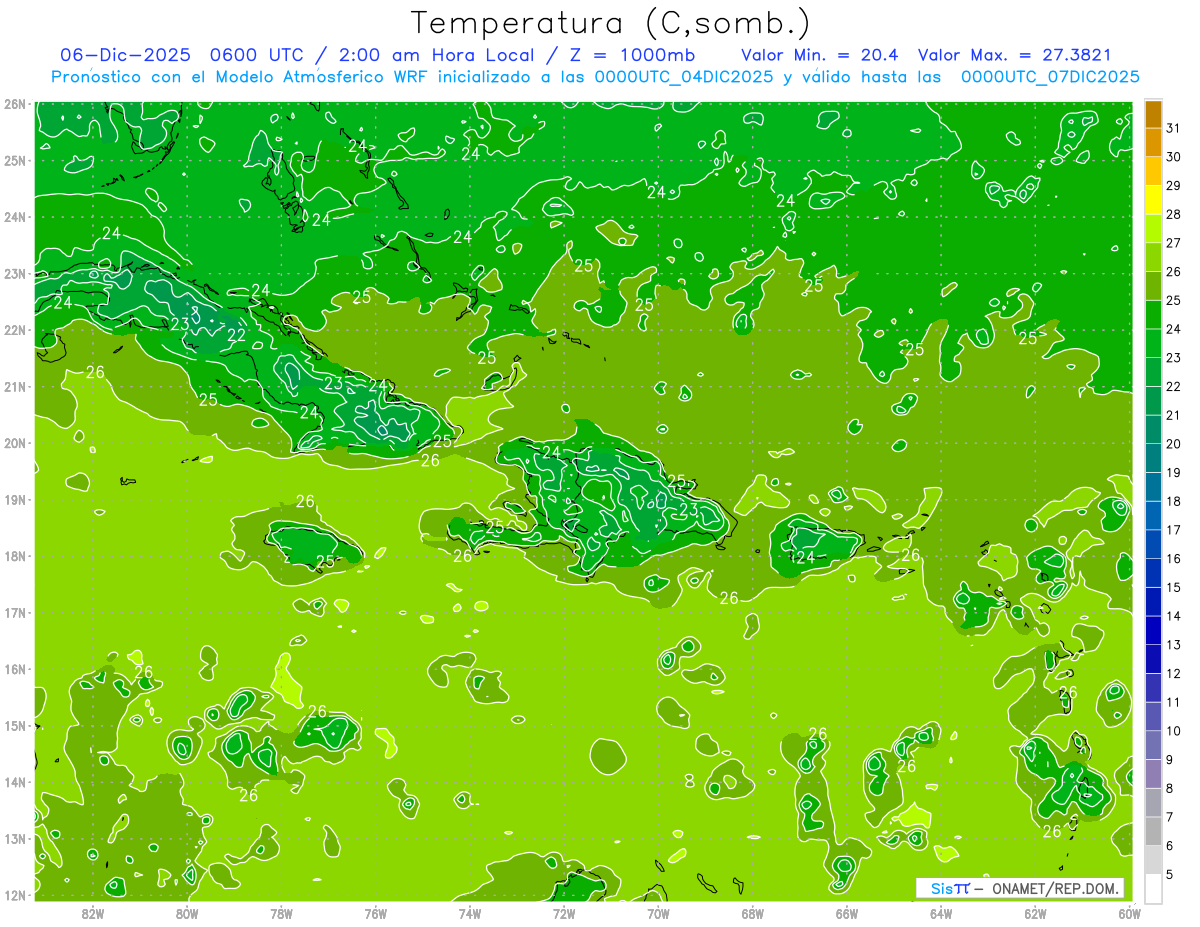
Task: Select the "Z = 1000mb" level text
Action: tap(632, 55)
